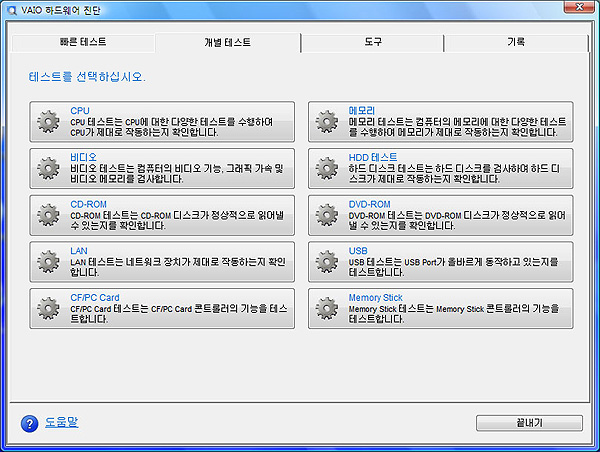600x452 pixels.
Task: Run the CF/PC Card test via its title
Action: click(95, 297)
